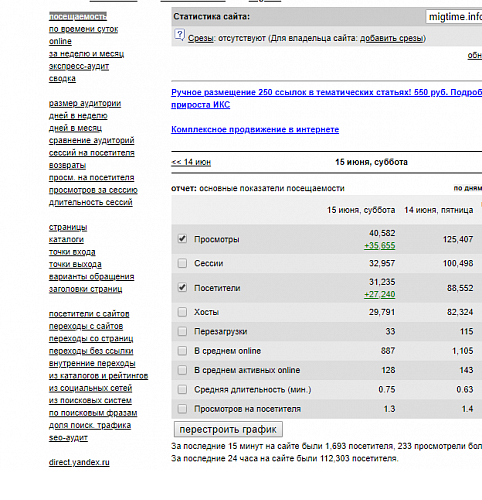Viewport: 482px width, 500px height.
Task: Open переходы без ссылки report
Action: point(91,351)
